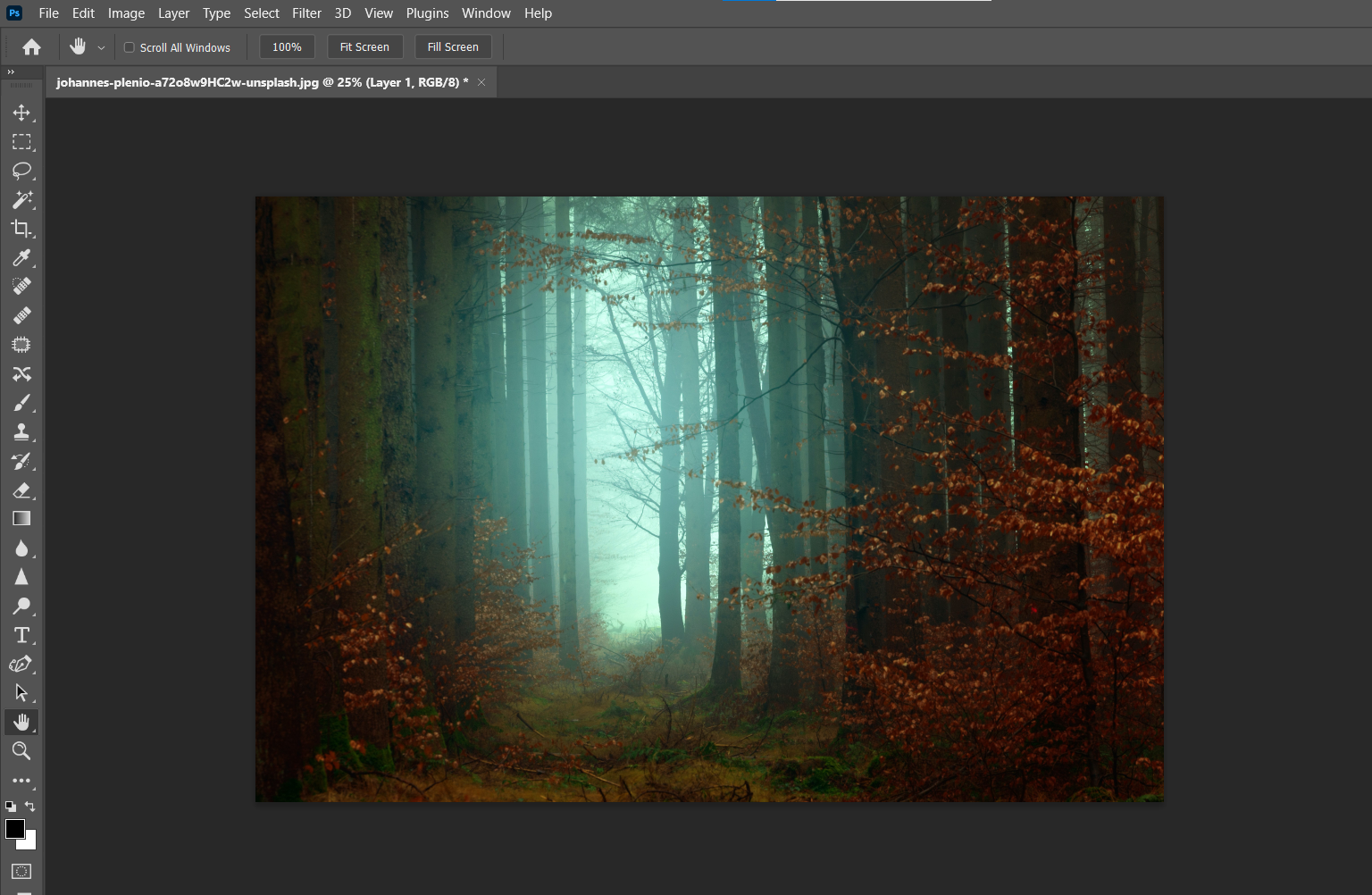Image resolution: width=1372 pixels, height=895 pixels.
Task: Select the Zoom tool
Action: point(21,750)
